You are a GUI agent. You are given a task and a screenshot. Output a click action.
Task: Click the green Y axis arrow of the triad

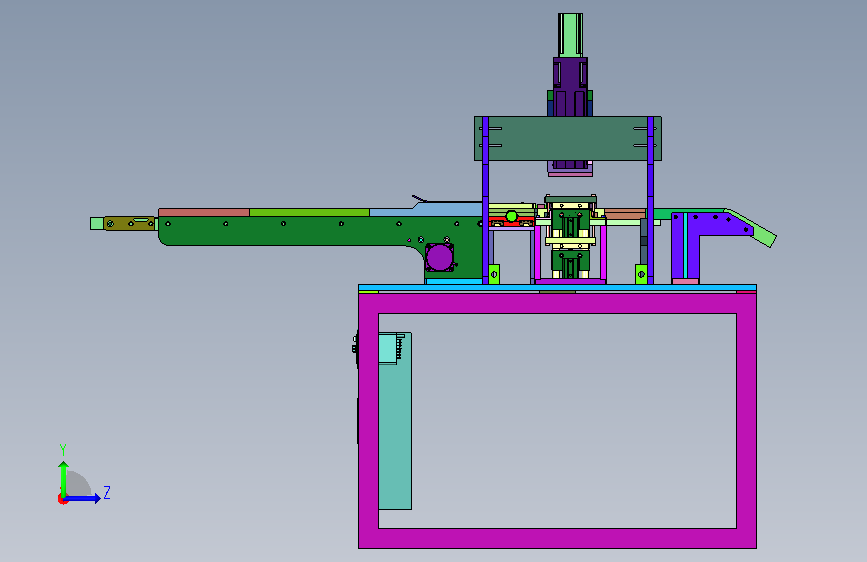click(64, 478)
